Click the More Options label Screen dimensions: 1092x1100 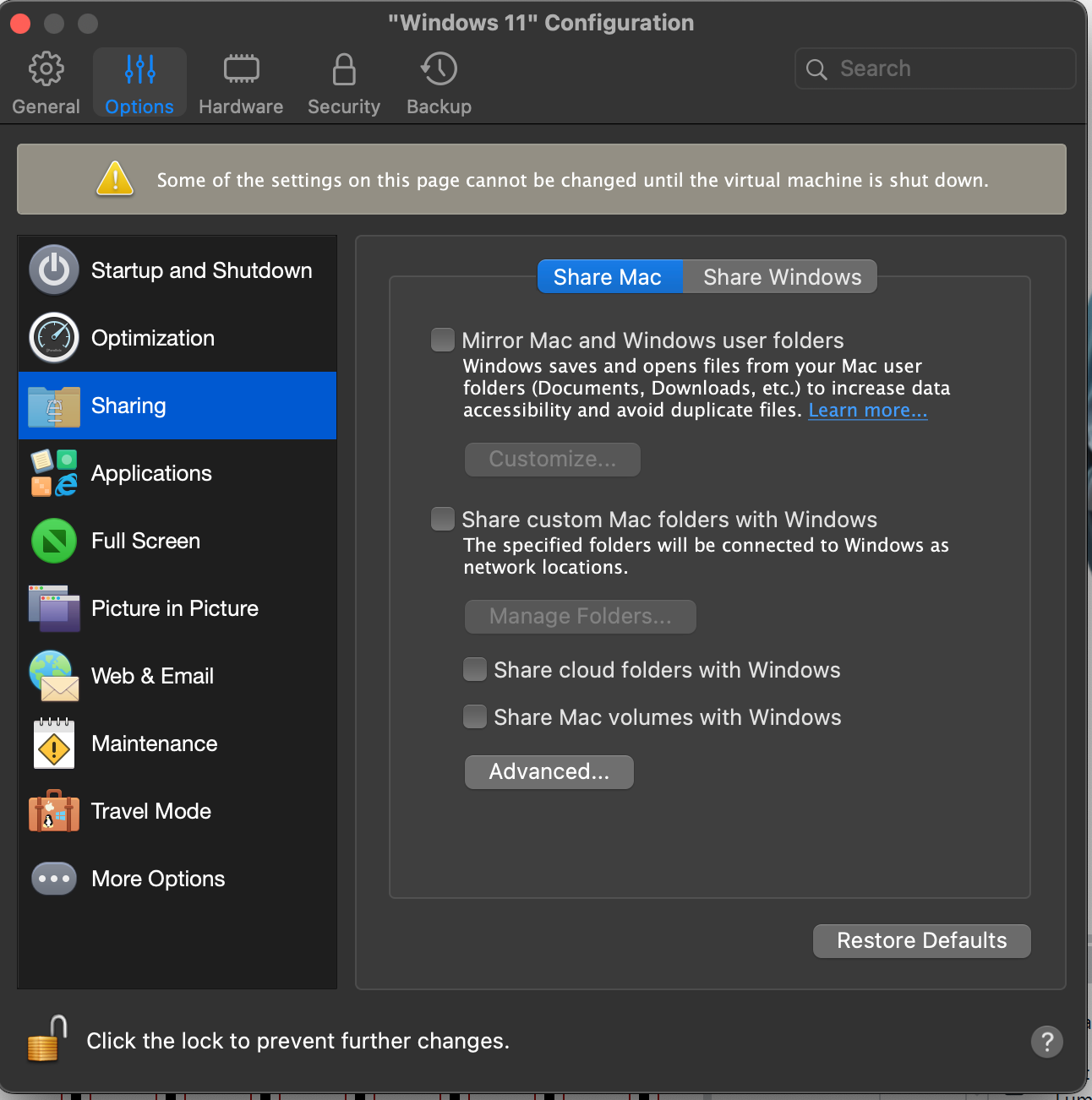point(158,879)
